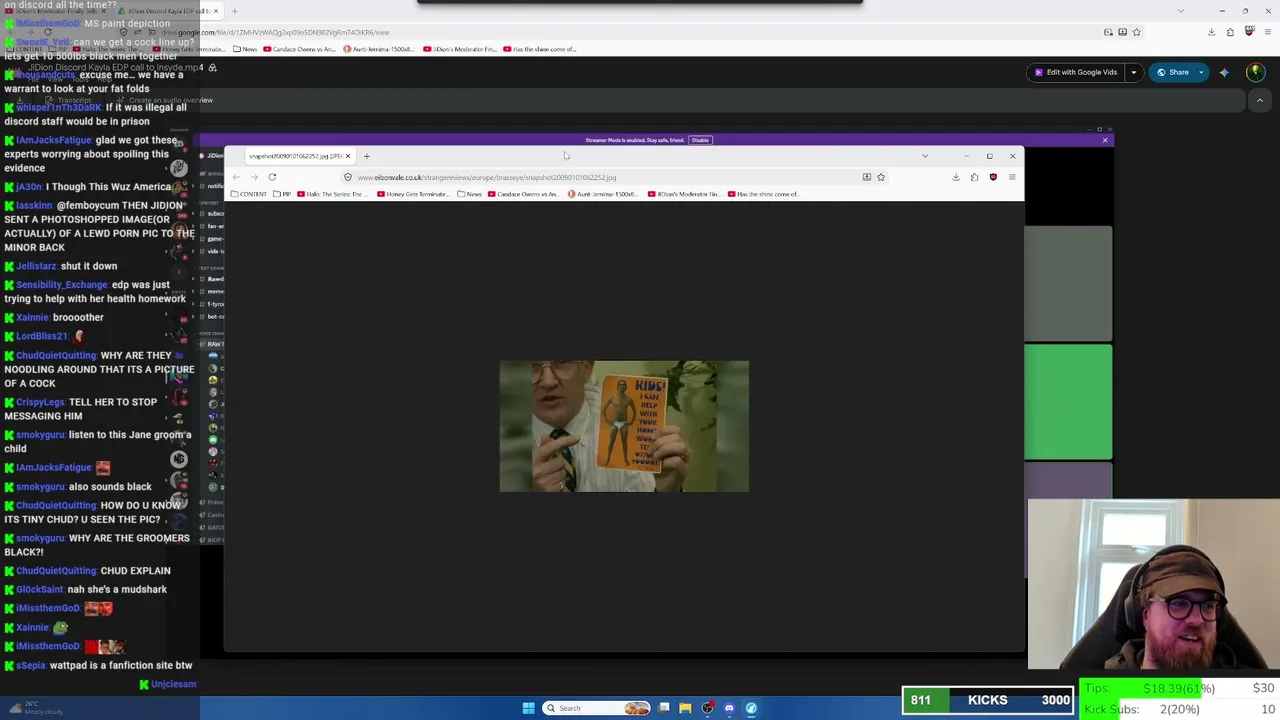
Task: Open a new tab next to snapshot tab
Action: [x=366, y=156]
